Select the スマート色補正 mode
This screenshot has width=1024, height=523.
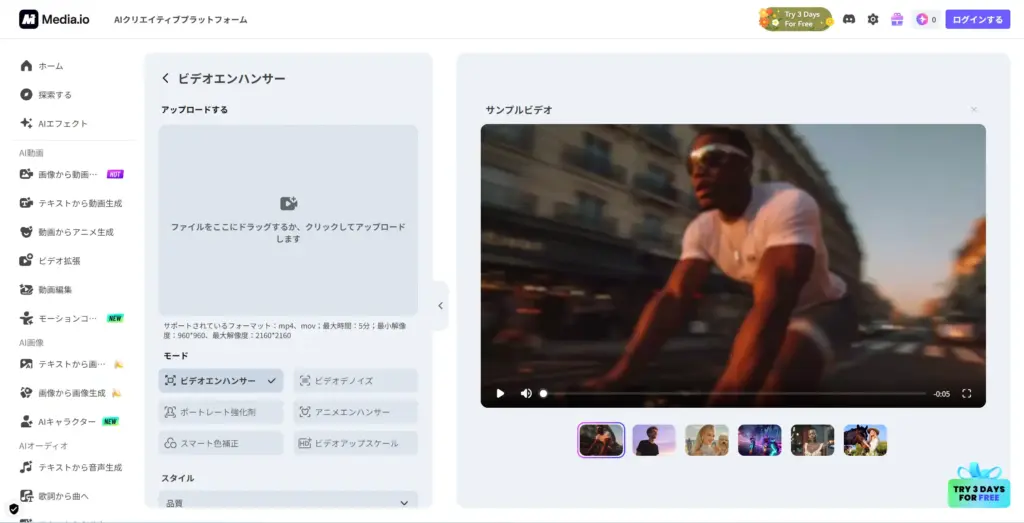221,443
